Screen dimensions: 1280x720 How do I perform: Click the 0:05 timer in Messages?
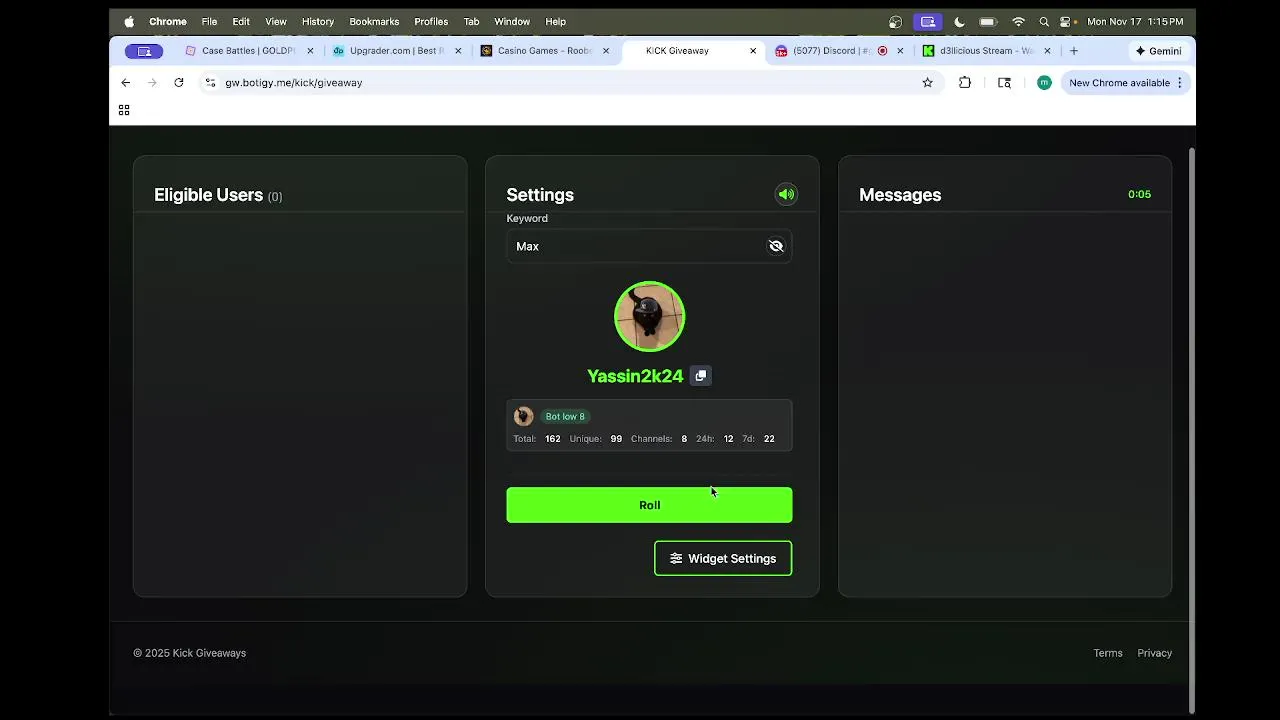pyautogui.click(x=1139, y=194)
